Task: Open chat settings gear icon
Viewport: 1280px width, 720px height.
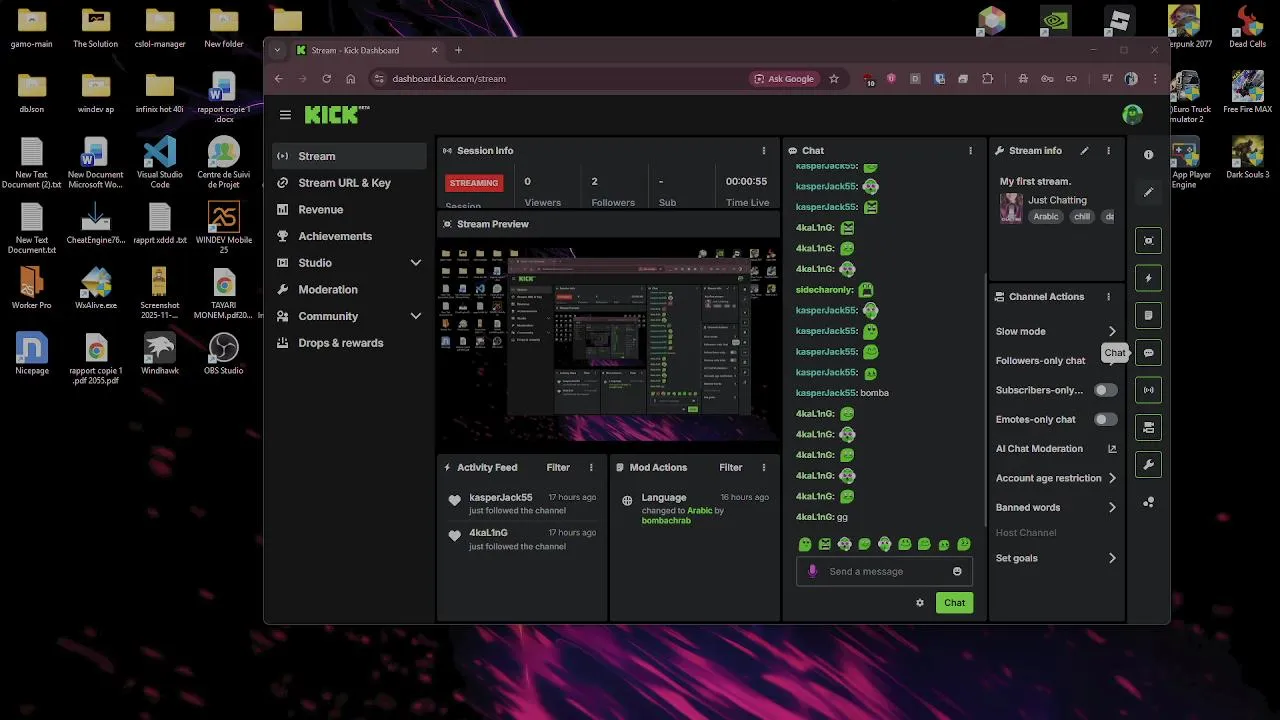Action: point(920,603)
